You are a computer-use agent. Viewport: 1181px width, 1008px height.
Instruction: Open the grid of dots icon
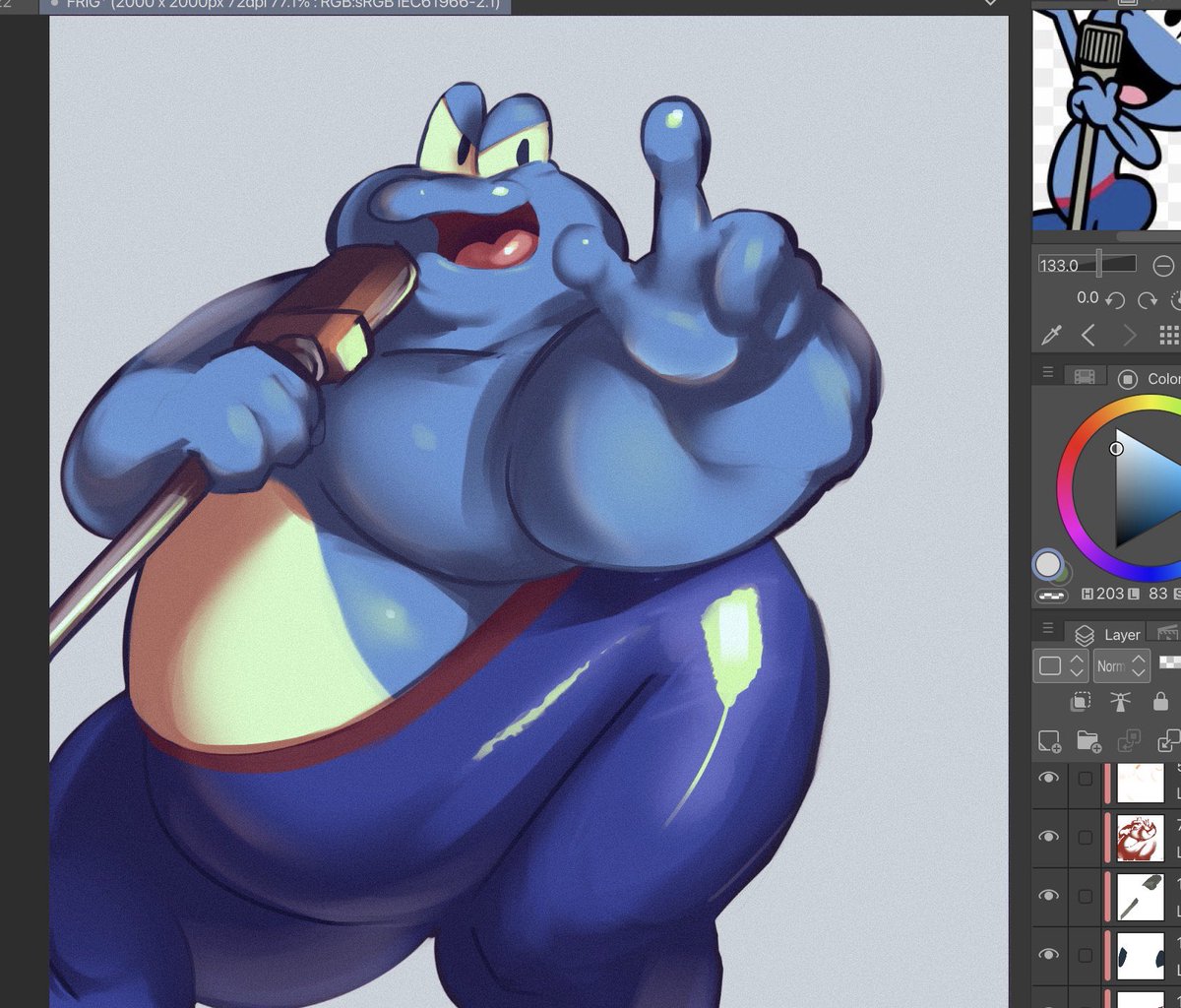(1169, 335)
